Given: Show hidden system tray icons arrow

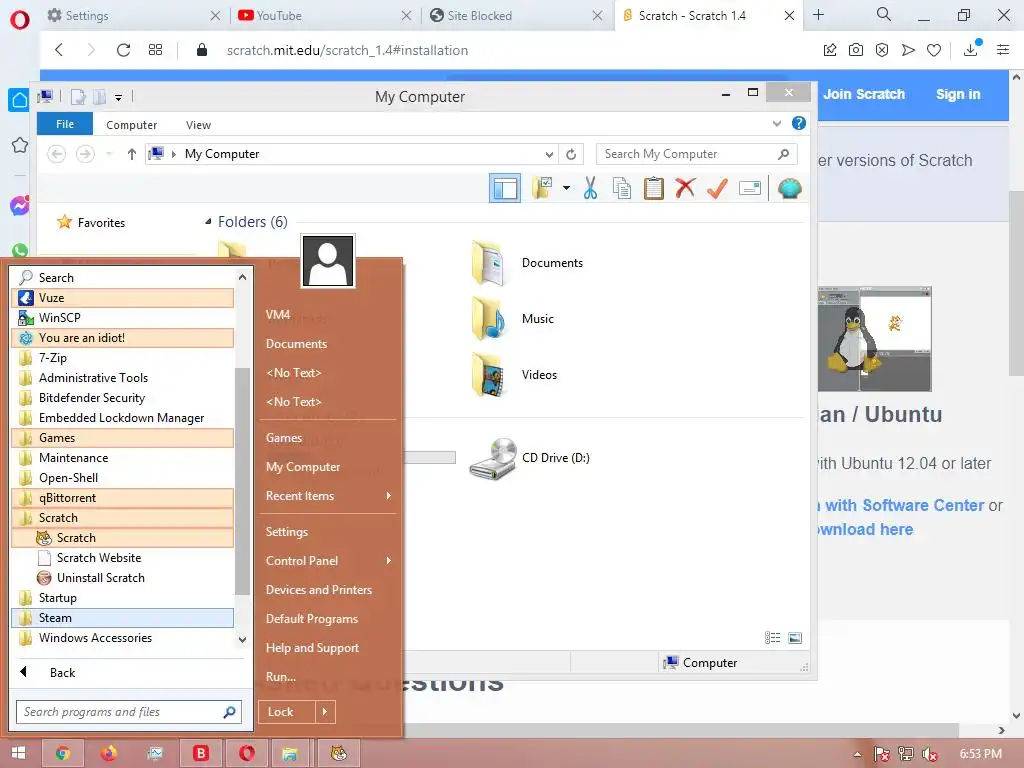Looking at the screenshot, I should [x=857, y=754].
